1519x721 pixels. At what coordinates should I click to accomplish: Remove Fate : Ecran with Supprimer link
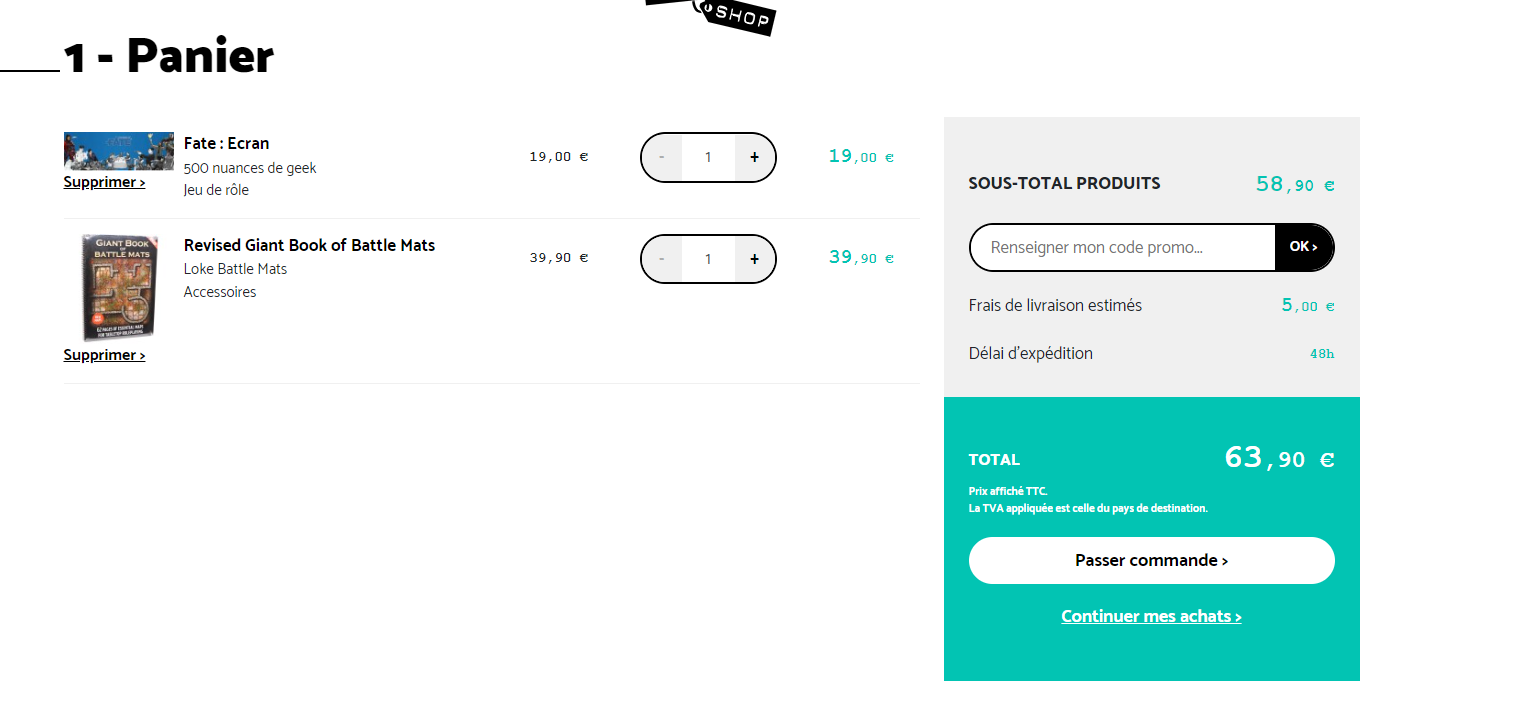click(x=104, y=182)
